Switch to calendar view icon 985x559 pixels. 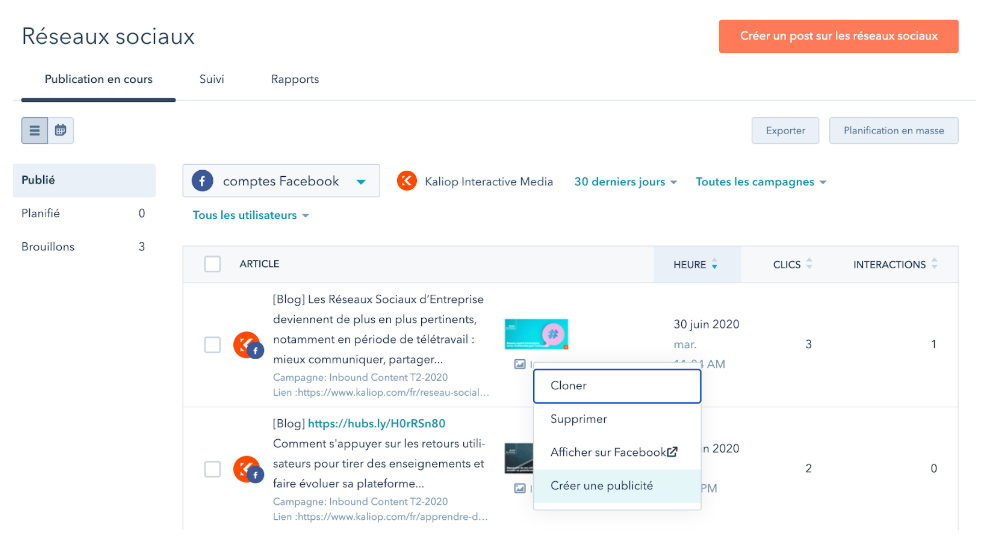61,130
